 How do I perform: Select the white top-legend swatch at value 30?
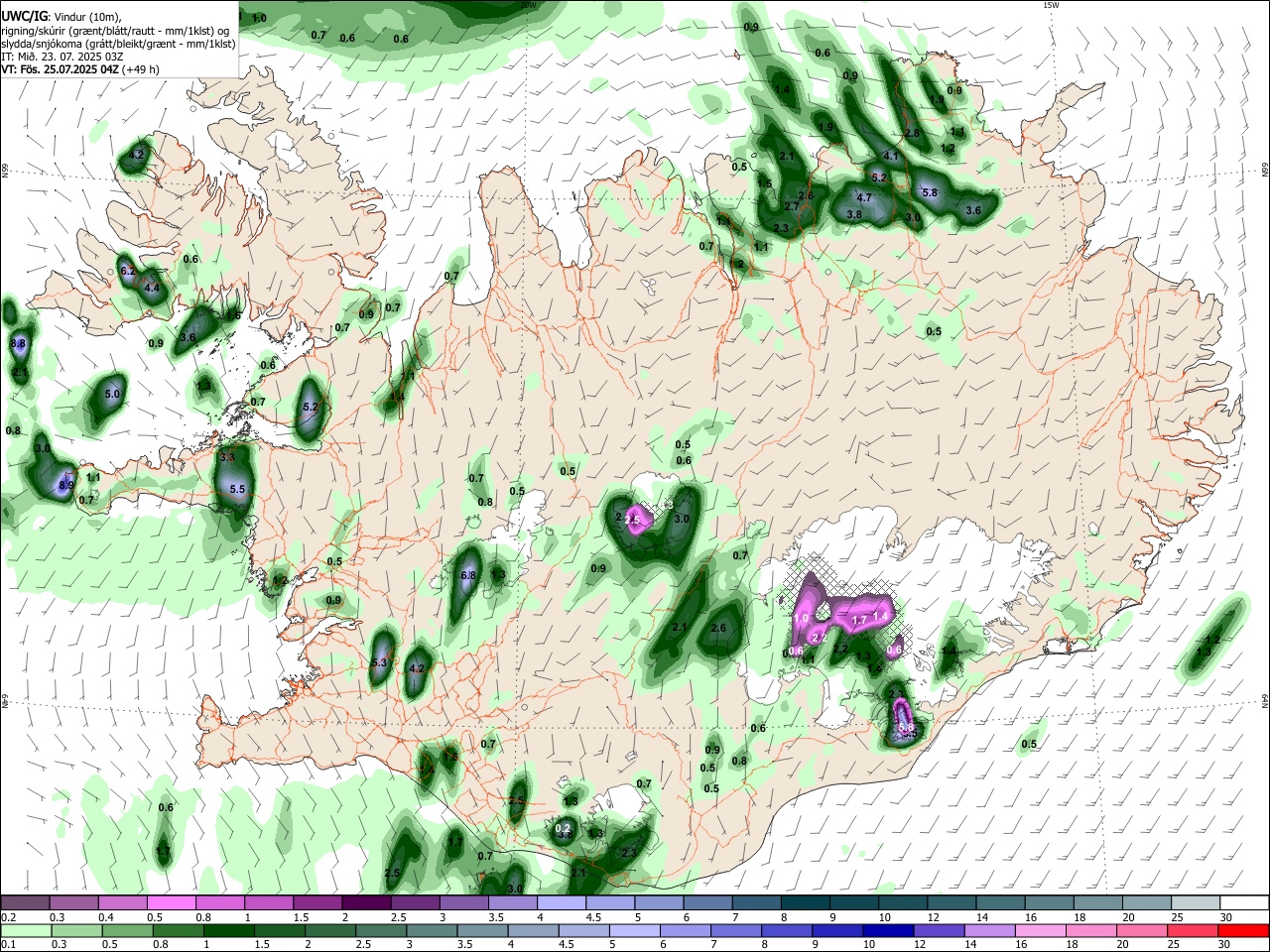1244,903
